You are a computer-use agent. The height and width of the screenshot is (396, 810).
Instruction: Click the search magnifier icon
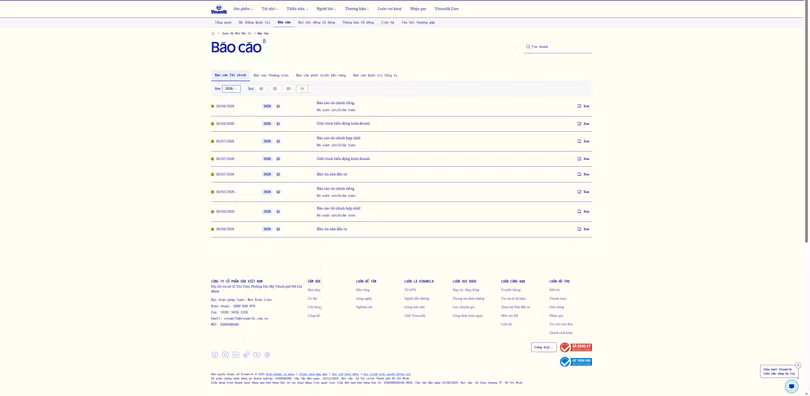pyautogui.click(x=527, y=46)
